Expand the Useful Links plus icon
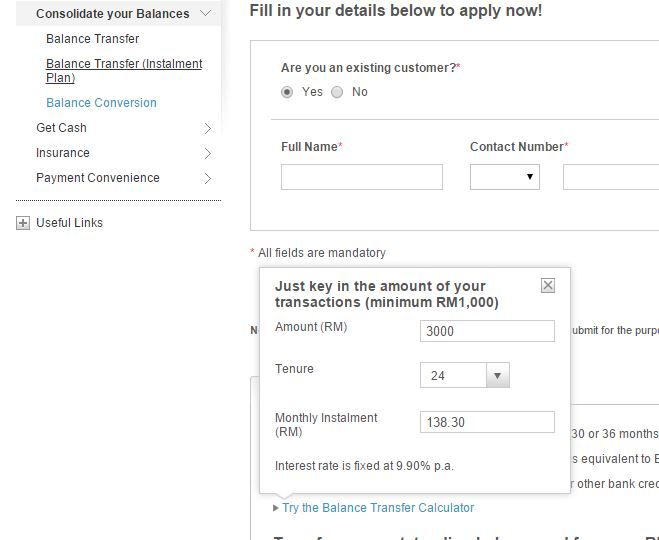This screenshot has height=540, width=659. pyautogui.click(x=23, y=223)
